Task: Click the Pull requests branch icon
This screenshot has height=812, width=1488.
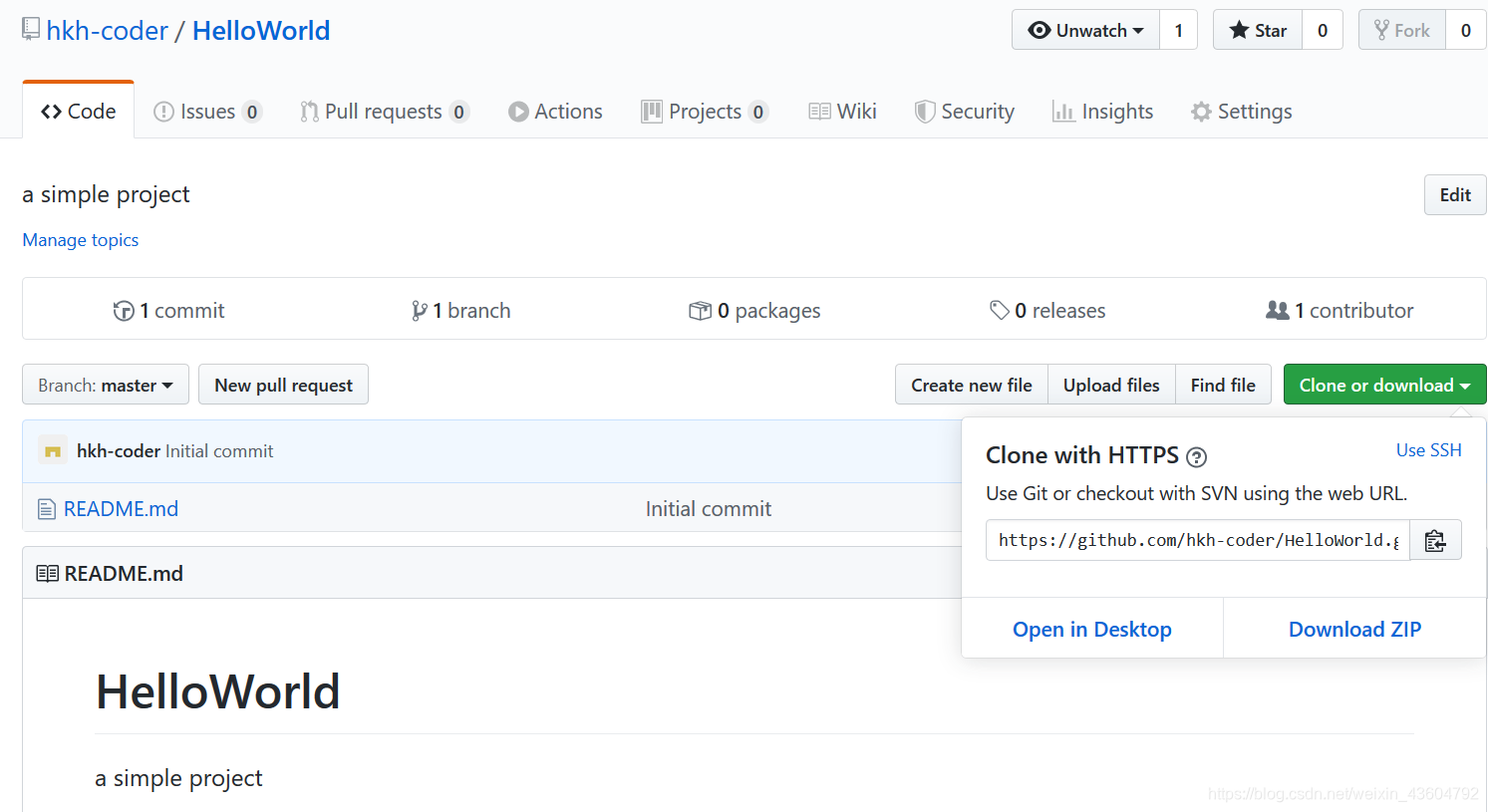Action: pyautogui.click(x=310, y=112)
